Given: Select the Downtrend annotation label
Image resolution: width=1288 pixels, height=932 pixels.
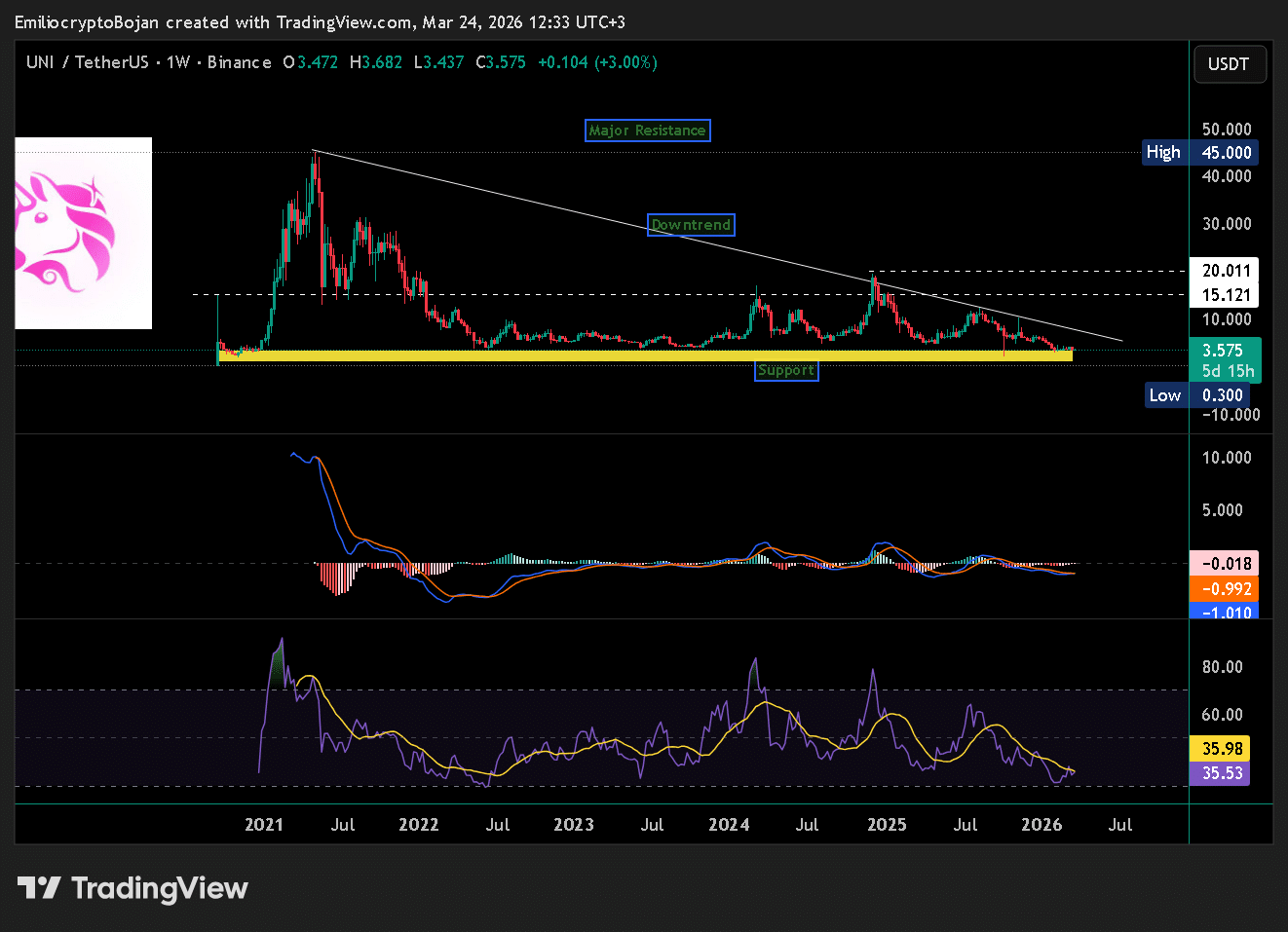Looking at the screenshot, I should 691,225.
